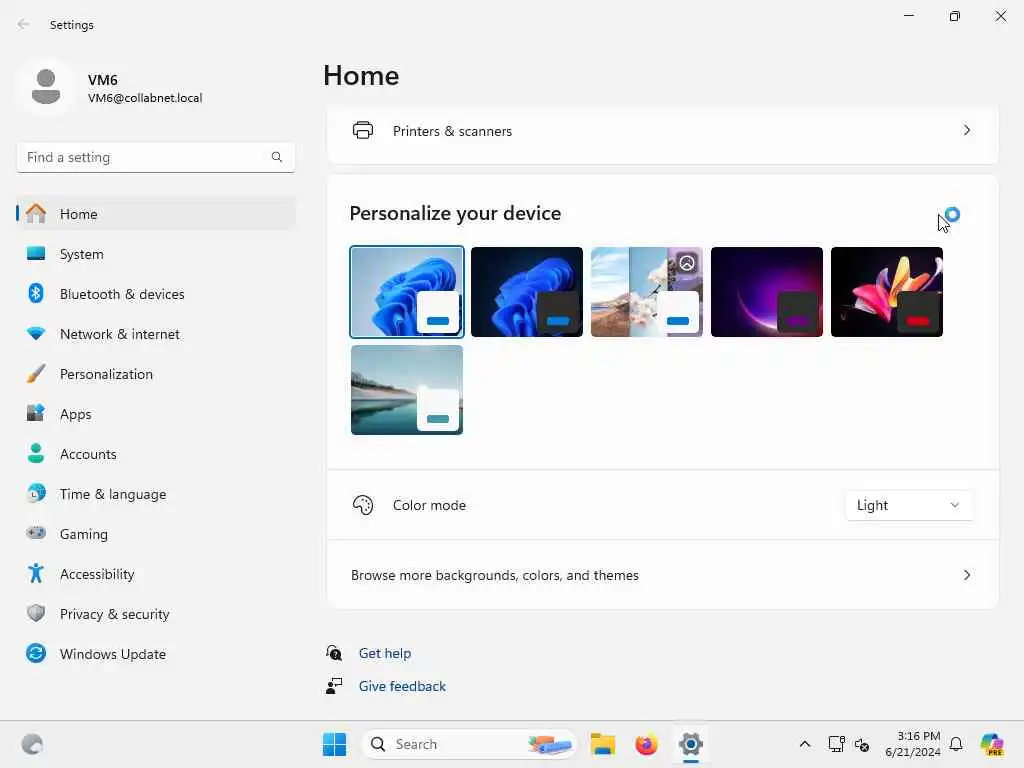
Task: Open Gaming settings category
Action: 156,533
